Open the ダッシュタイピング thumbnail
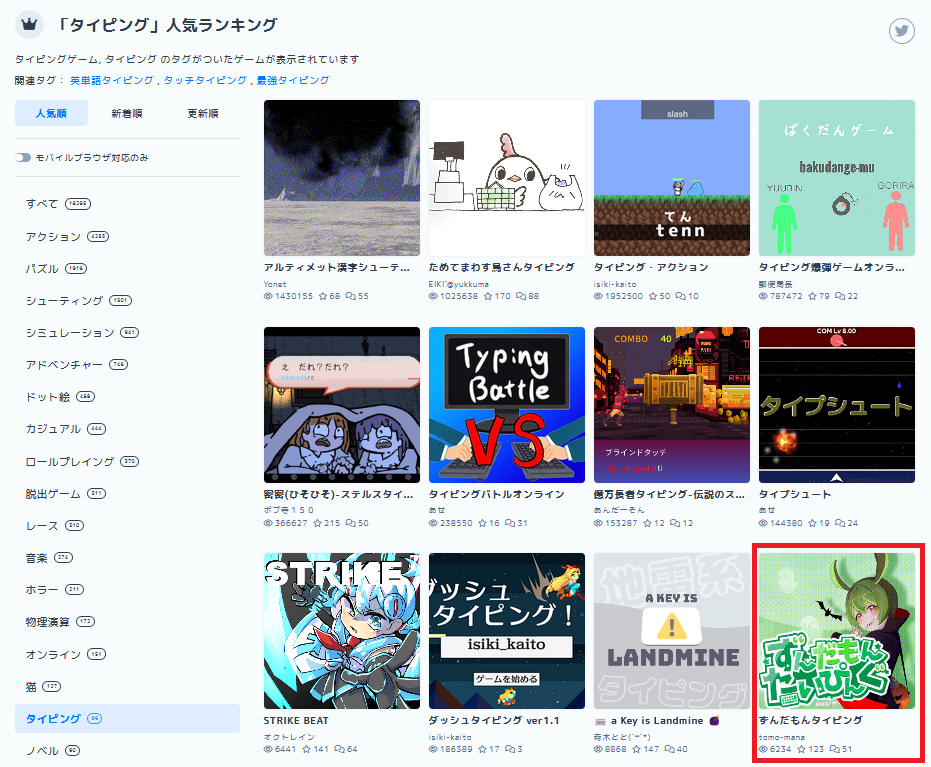The height and width of the screenshot is (767, 931). 506,631
